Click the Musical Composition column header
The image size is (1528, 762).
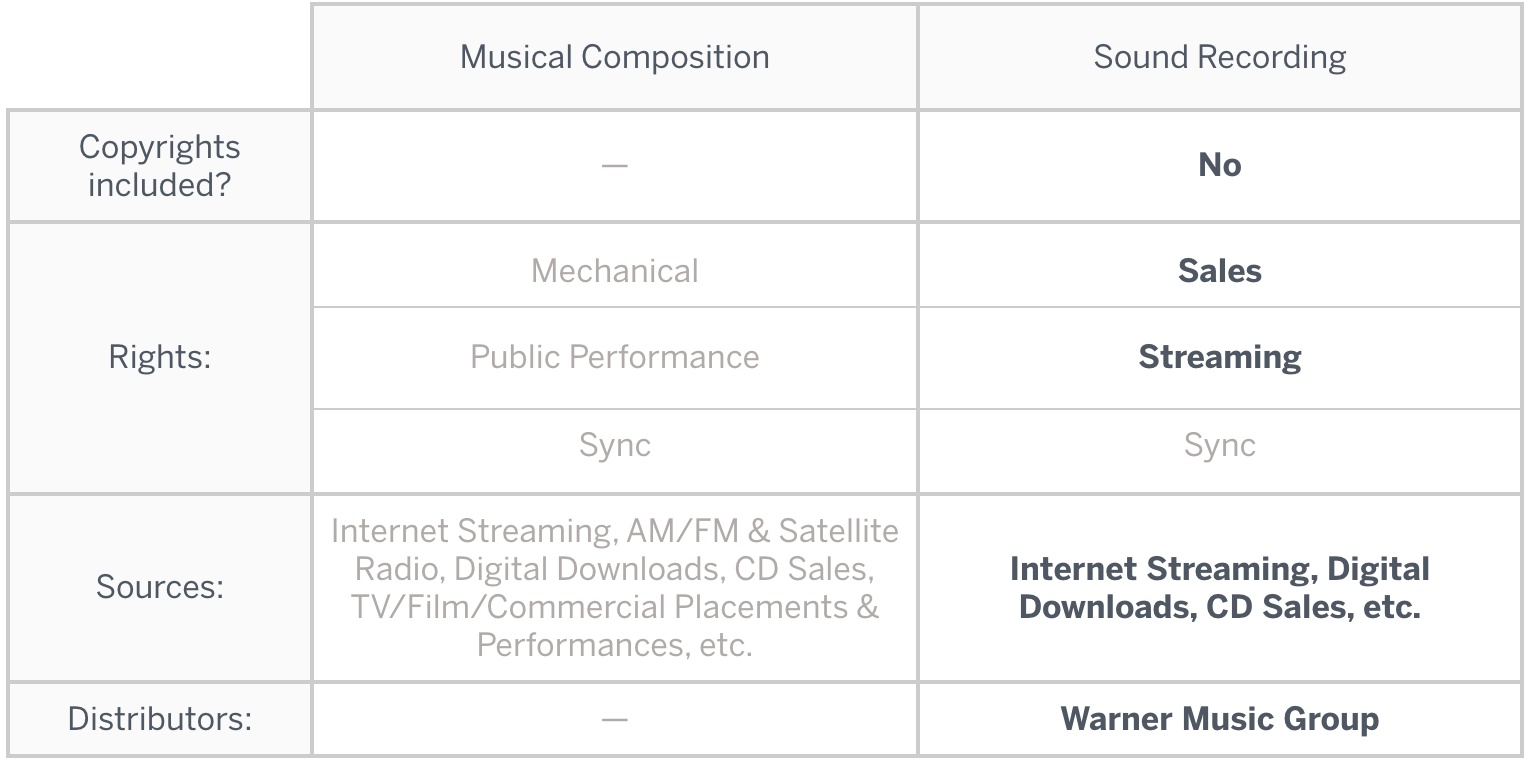(x=614, y=57)
